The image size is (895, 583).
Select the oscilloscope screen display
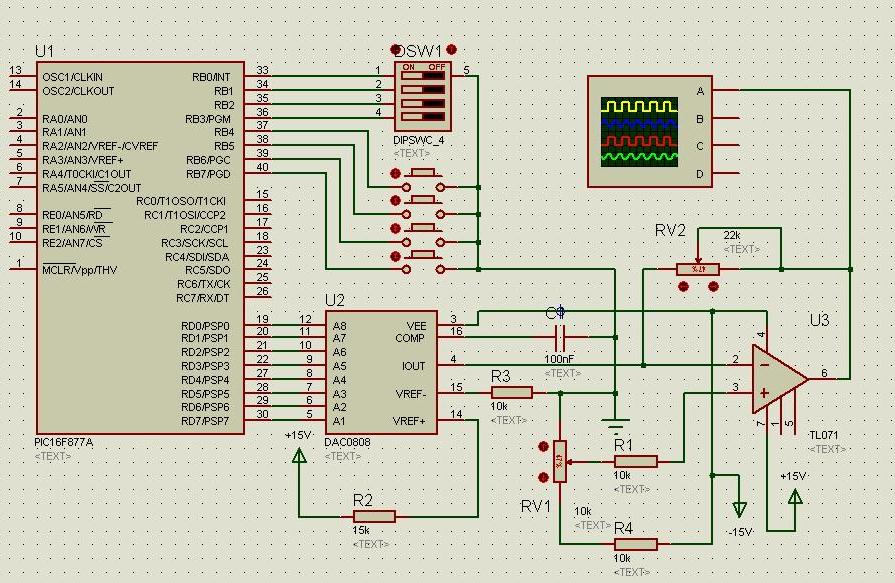click(x=639, y=132)
